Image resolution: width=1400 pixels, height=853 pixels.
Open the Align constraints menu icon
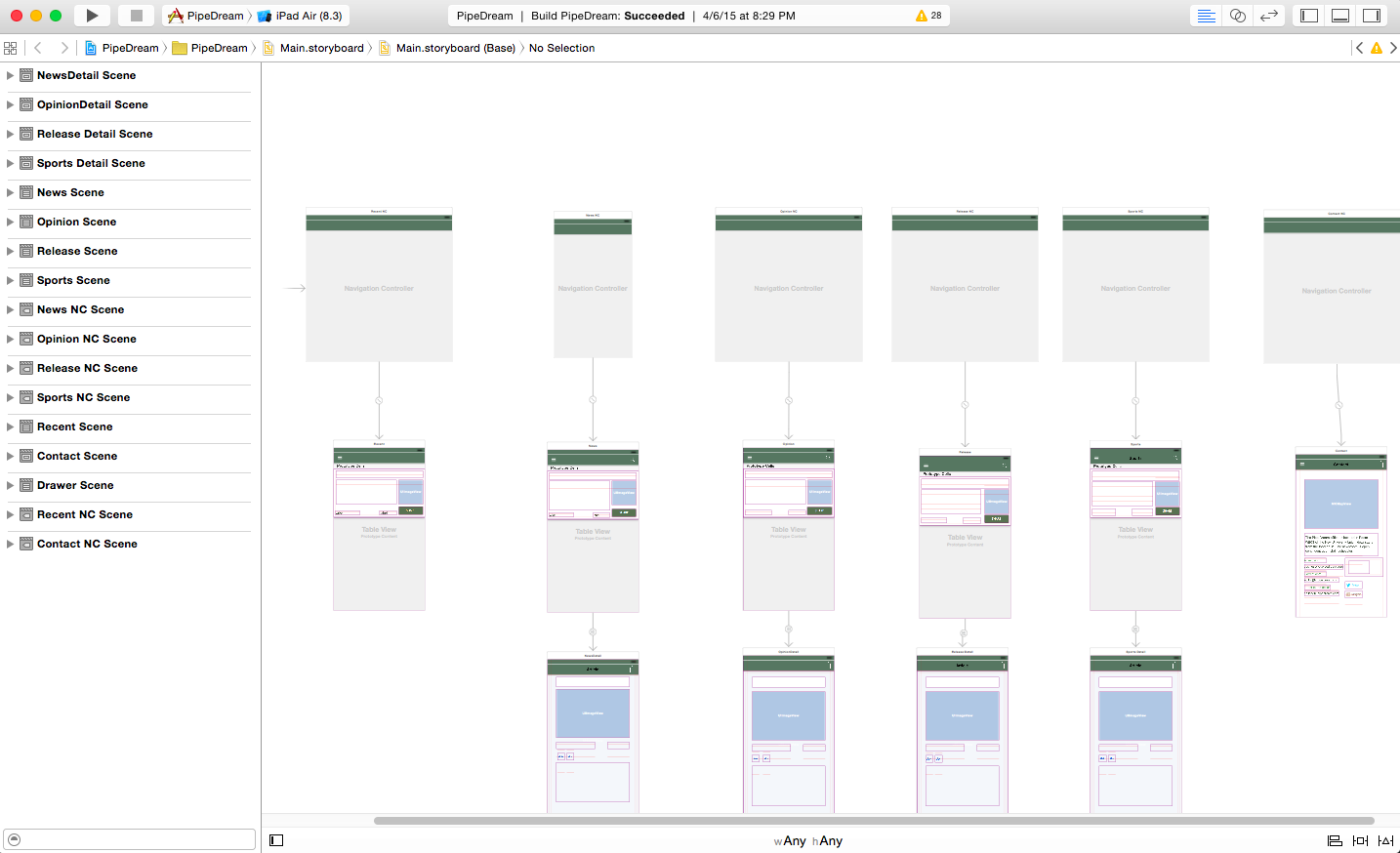[x=1335, y=840]
